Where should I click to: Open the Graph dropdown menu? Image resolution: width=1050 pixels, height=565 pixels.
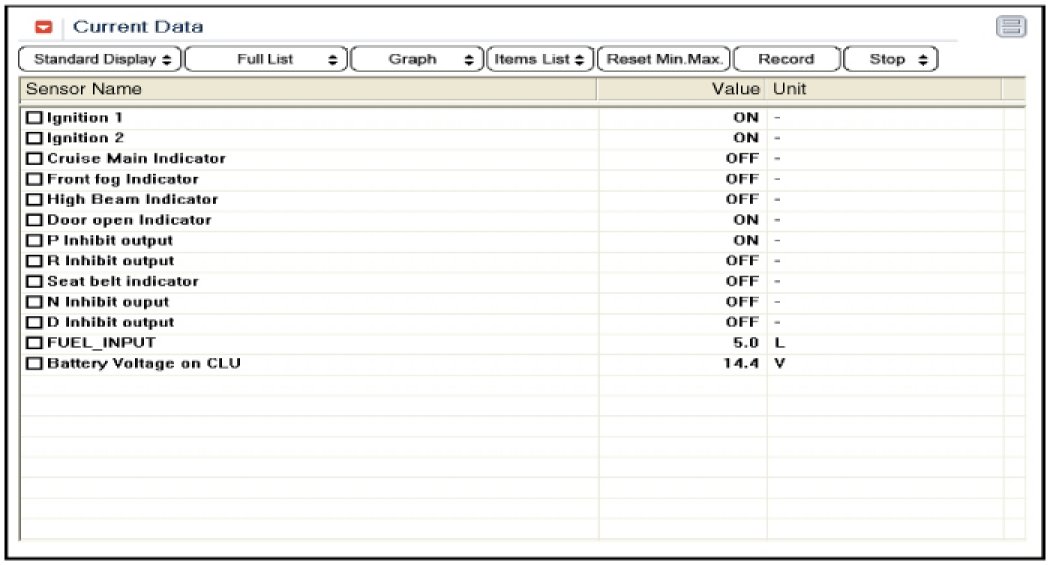417,60
